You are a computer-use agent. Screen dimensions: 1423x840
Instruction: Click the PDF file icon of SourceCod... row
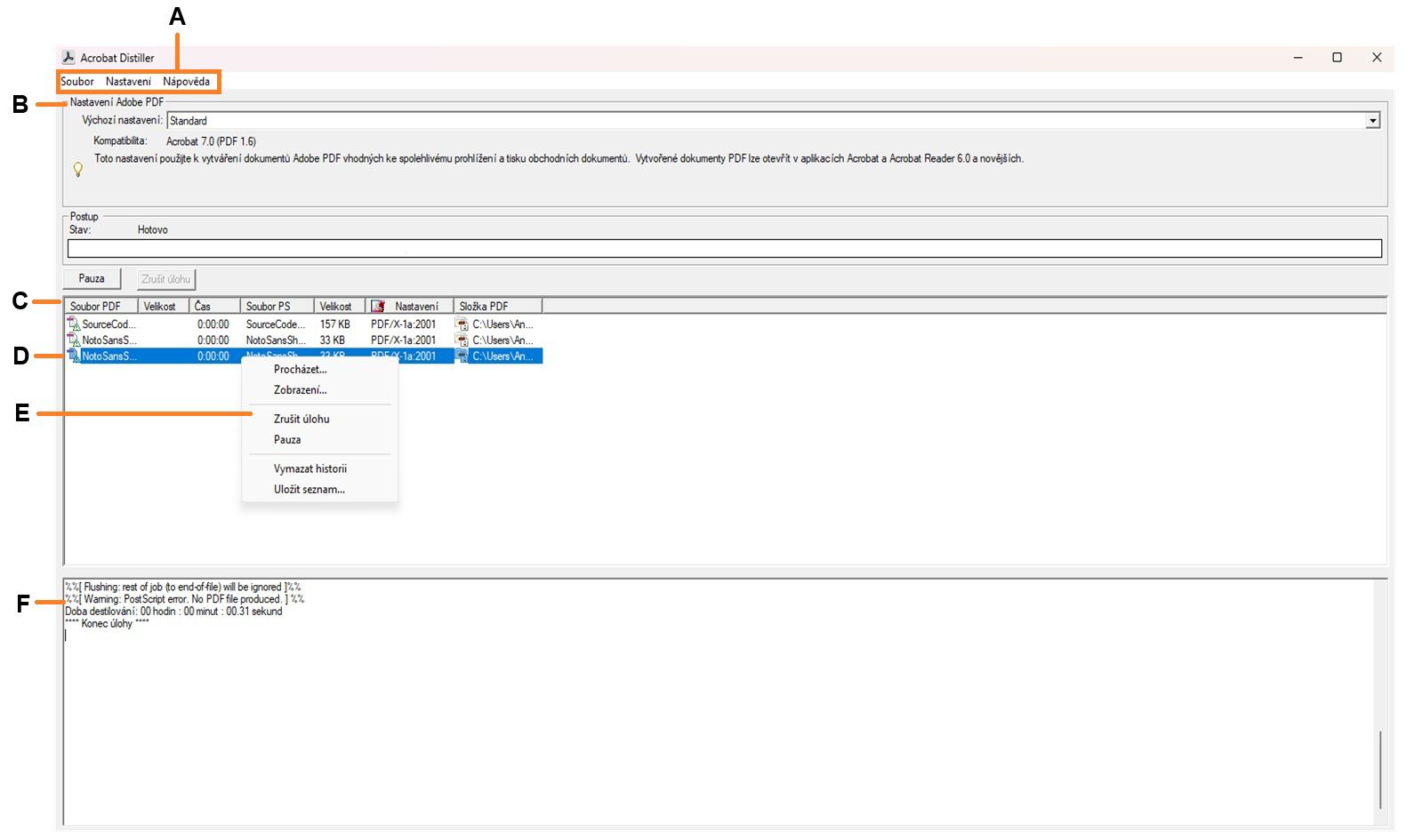pyautogui.click(x=74, y=324)
